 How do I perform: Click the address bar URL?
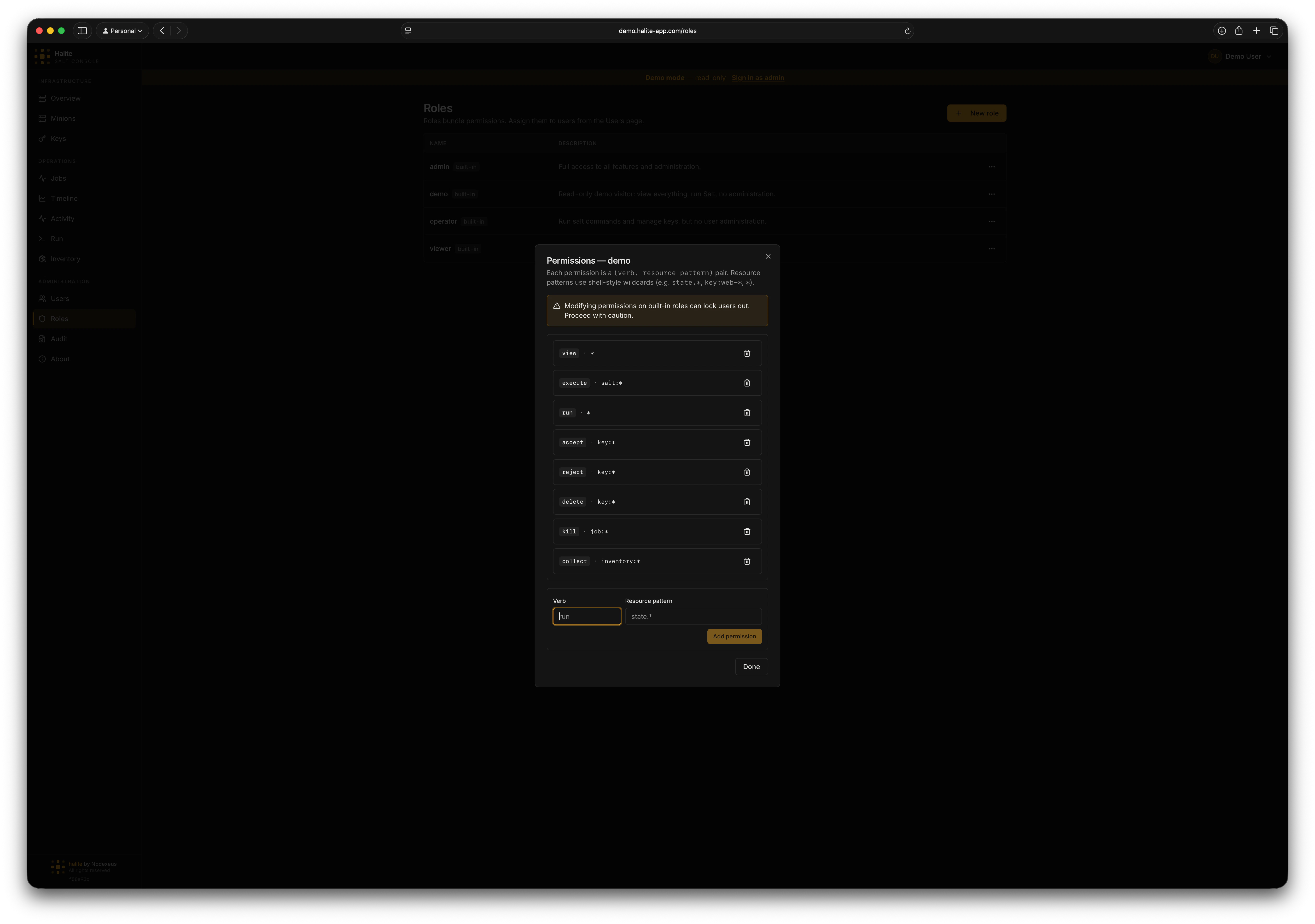pos(657,31)
